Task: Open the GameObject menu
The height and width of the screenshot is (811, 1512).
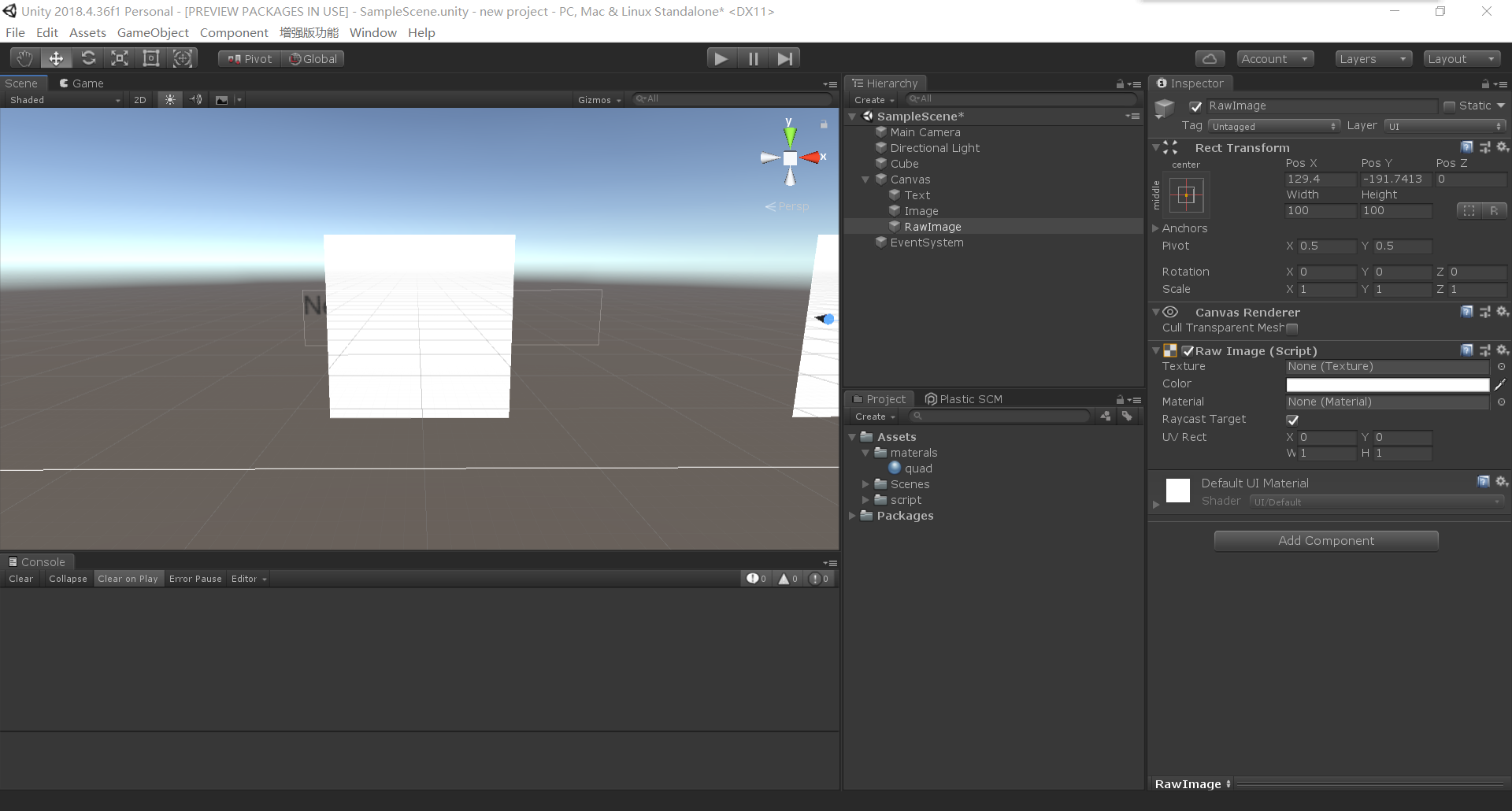Action: pos(153,33)
